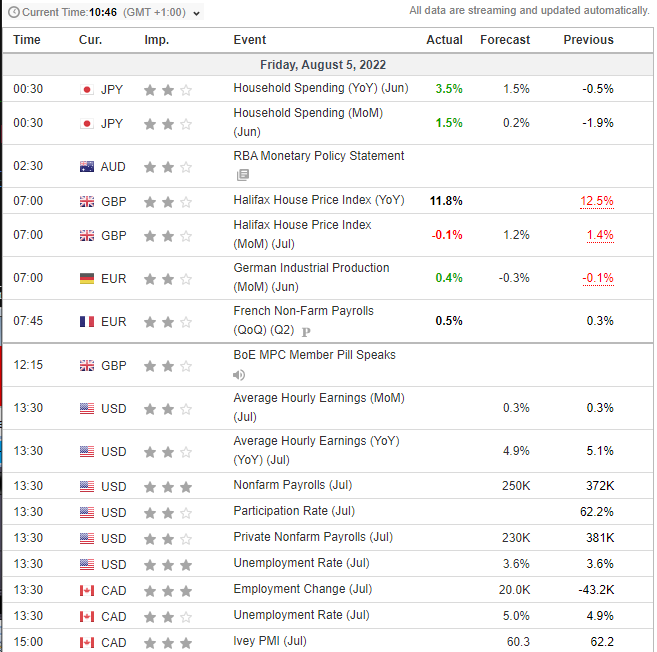Click the Australian flag in the AUD row
The height and width of the screenshot is (652, 657).
[x=87, y=167]
